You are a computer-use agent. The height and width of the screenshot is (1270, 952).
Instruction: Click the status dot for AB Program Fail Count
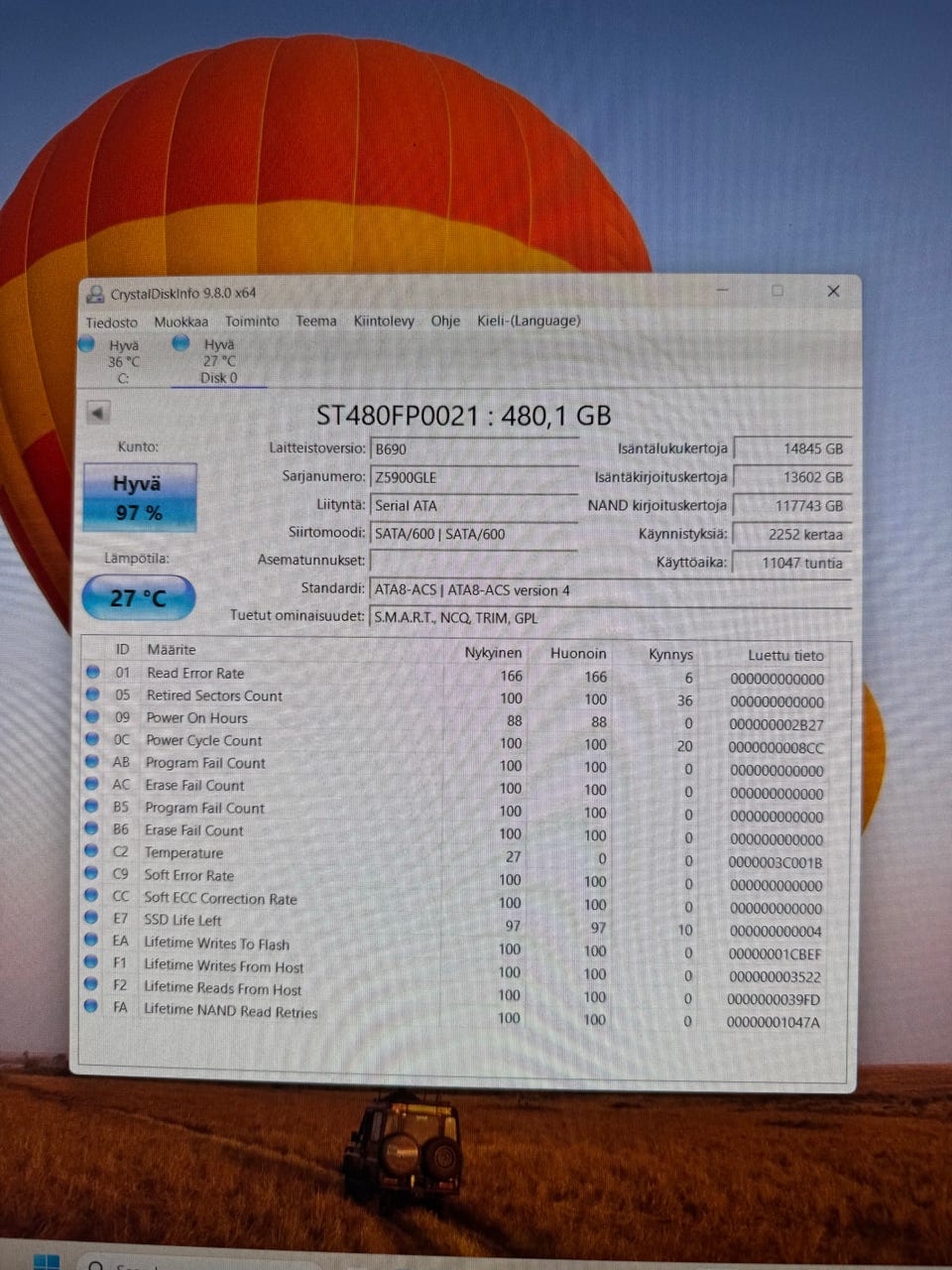(93, 762)
